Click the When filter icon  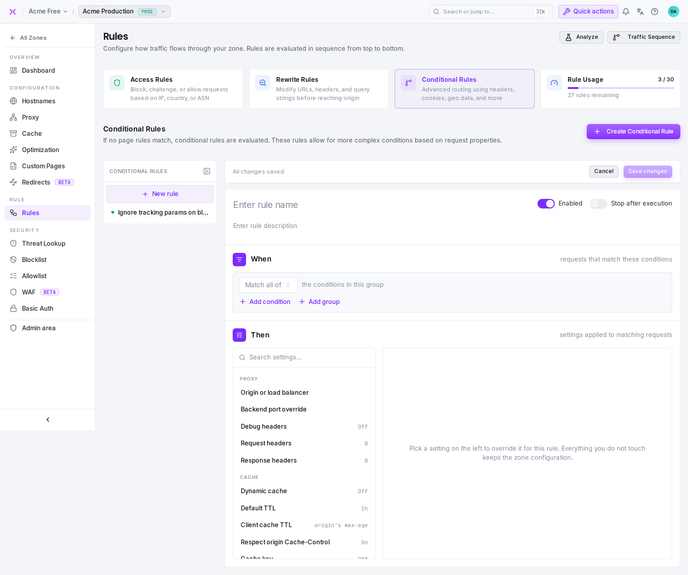[239, 259]
